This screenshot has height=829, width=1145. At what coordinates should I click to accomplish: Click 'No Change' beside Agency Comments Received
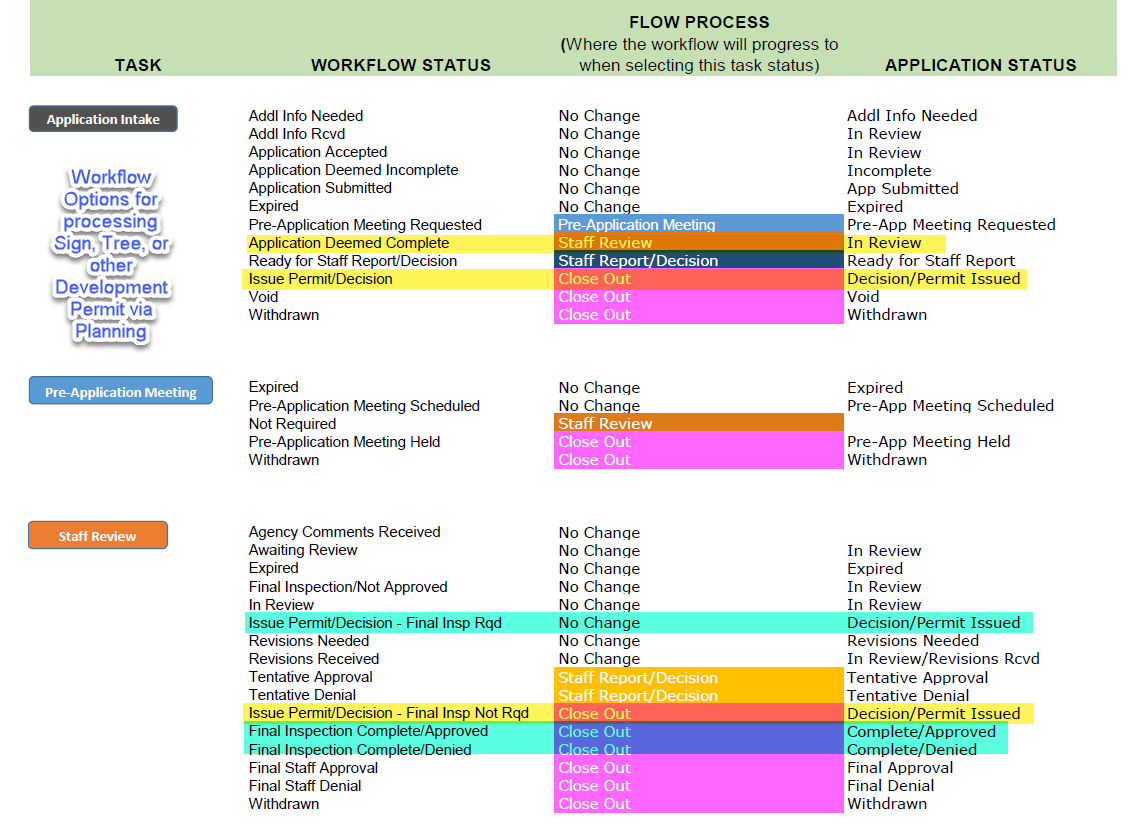click(x=599, y=533)
